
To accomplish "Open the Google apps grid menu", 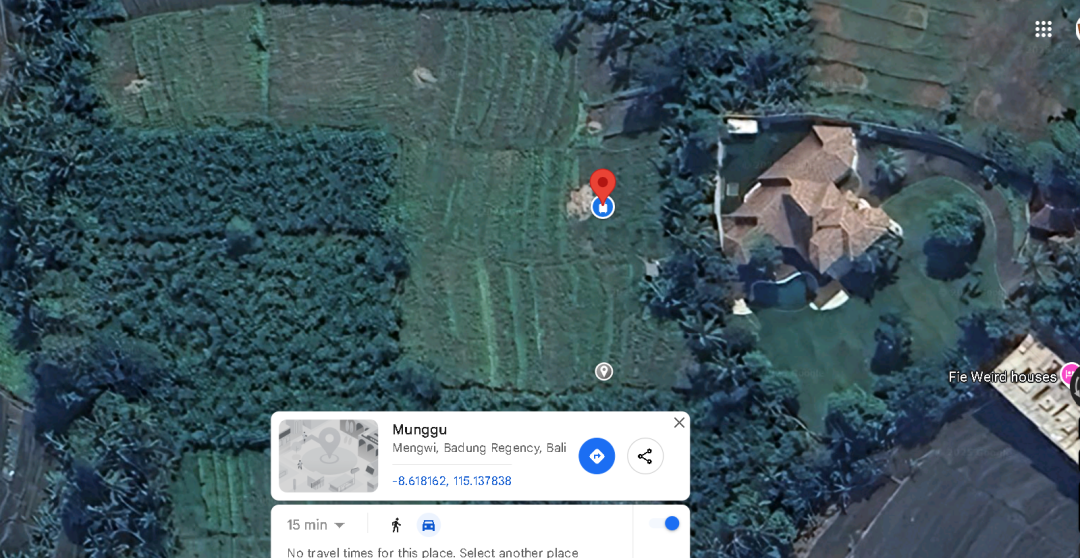I will click(x=1043, y=29).
